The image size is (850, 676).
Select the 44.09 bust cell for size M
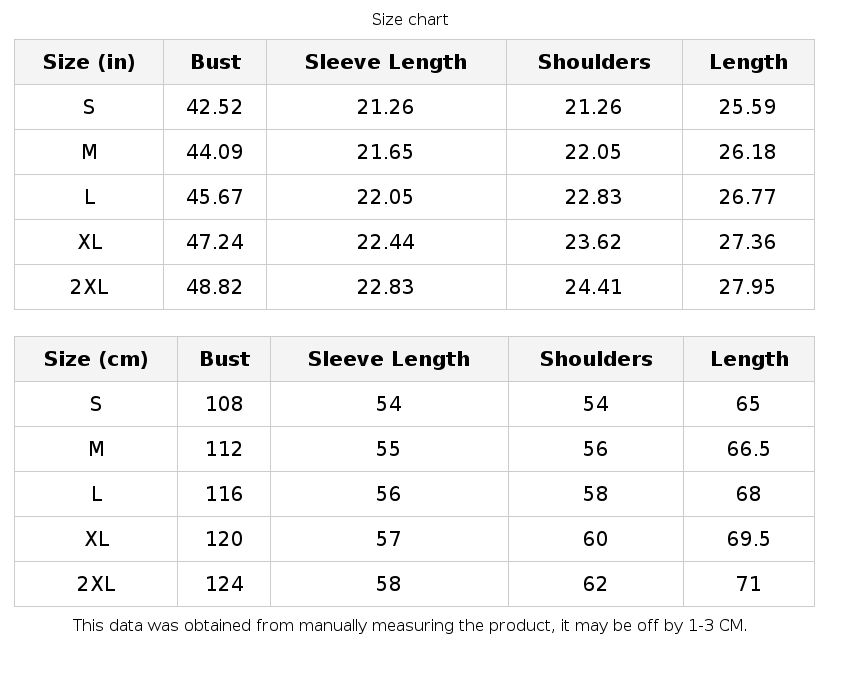click(x=215, y=152)
